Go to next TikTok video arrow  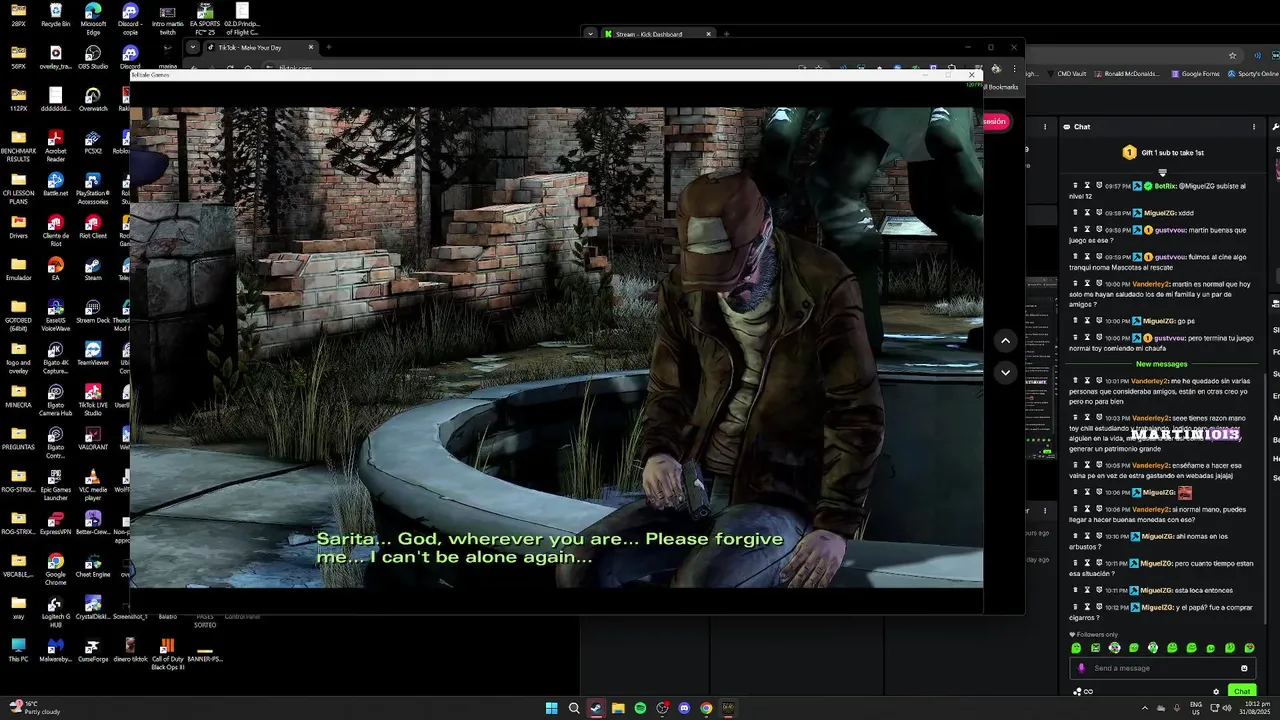click(x=1006, y=372)
